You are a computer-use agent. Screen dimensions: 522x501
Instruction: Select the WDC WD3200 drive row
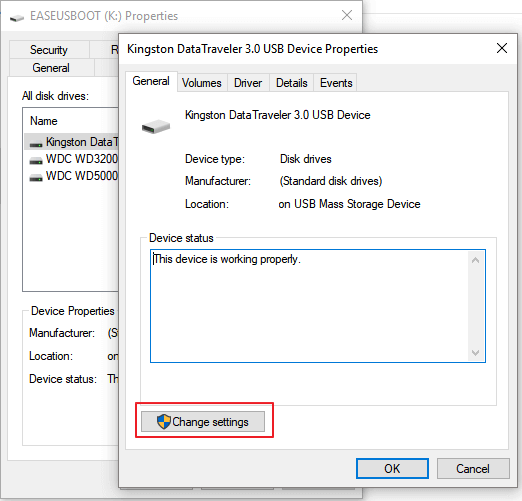(x=71, y=159)
